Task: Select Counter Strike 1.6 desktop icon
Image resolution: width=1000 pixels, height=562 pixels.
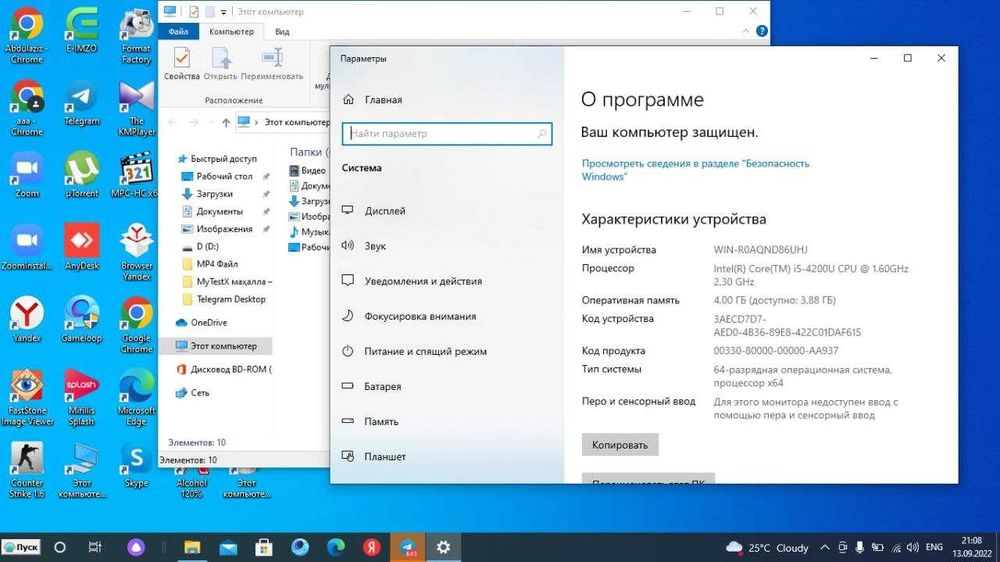Action: pyautogui.click(x=27, y=470)
